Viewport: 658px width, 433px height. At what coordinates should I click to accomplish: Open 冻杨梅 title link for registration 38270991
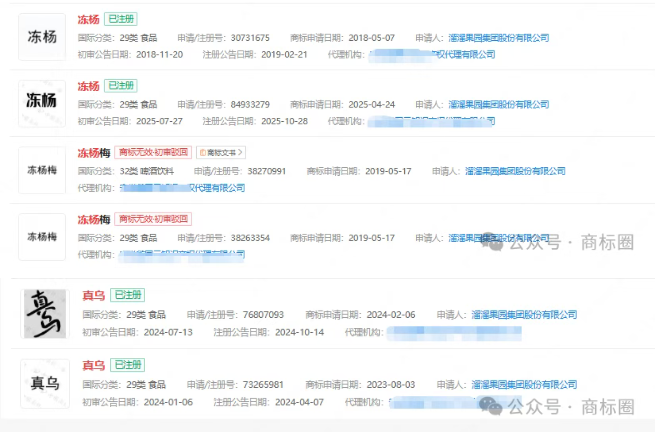tap(94, 153)
